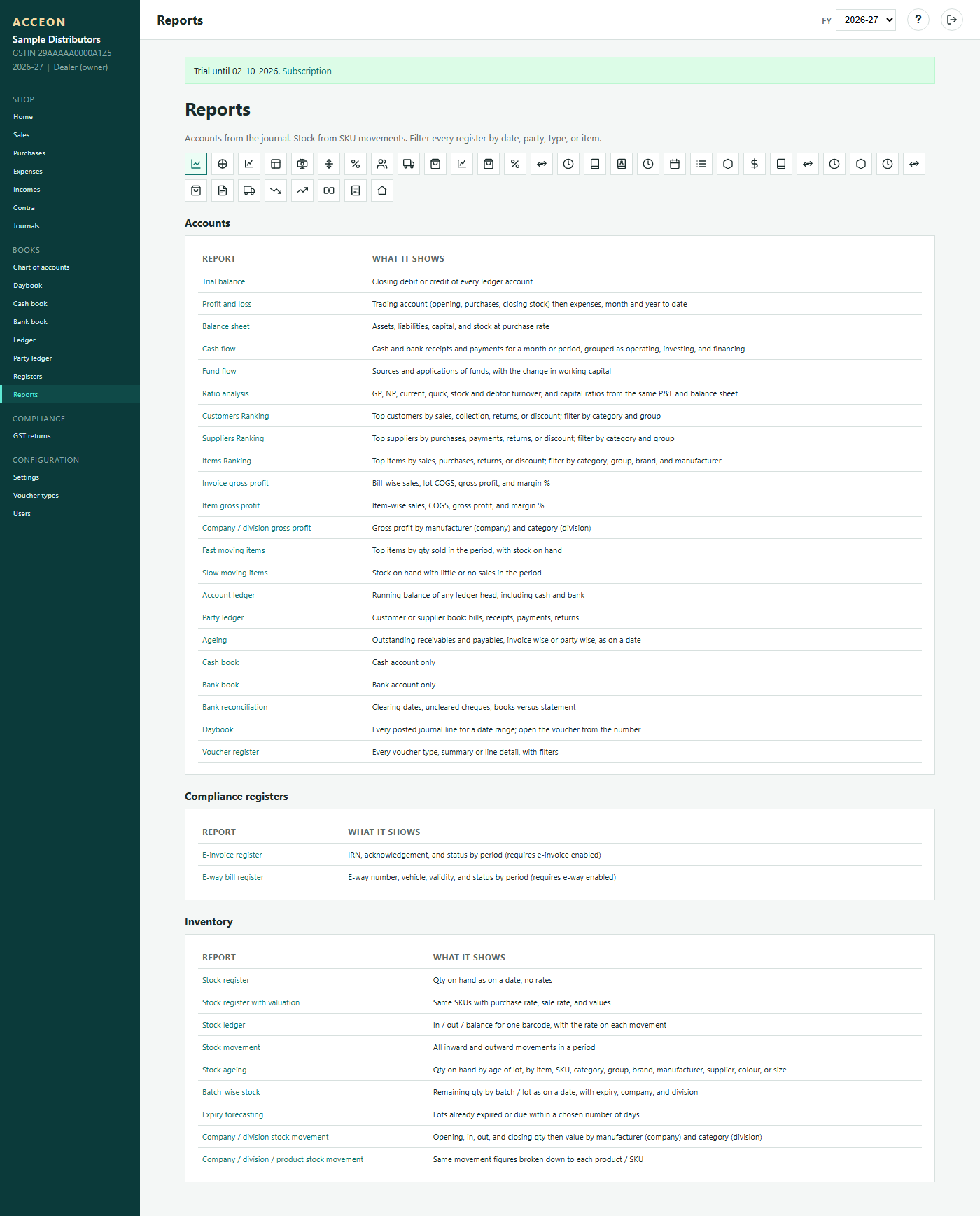This screenshot has height=1216, width=980.
Task: Open the E-invoice register report
Action: 232,855
